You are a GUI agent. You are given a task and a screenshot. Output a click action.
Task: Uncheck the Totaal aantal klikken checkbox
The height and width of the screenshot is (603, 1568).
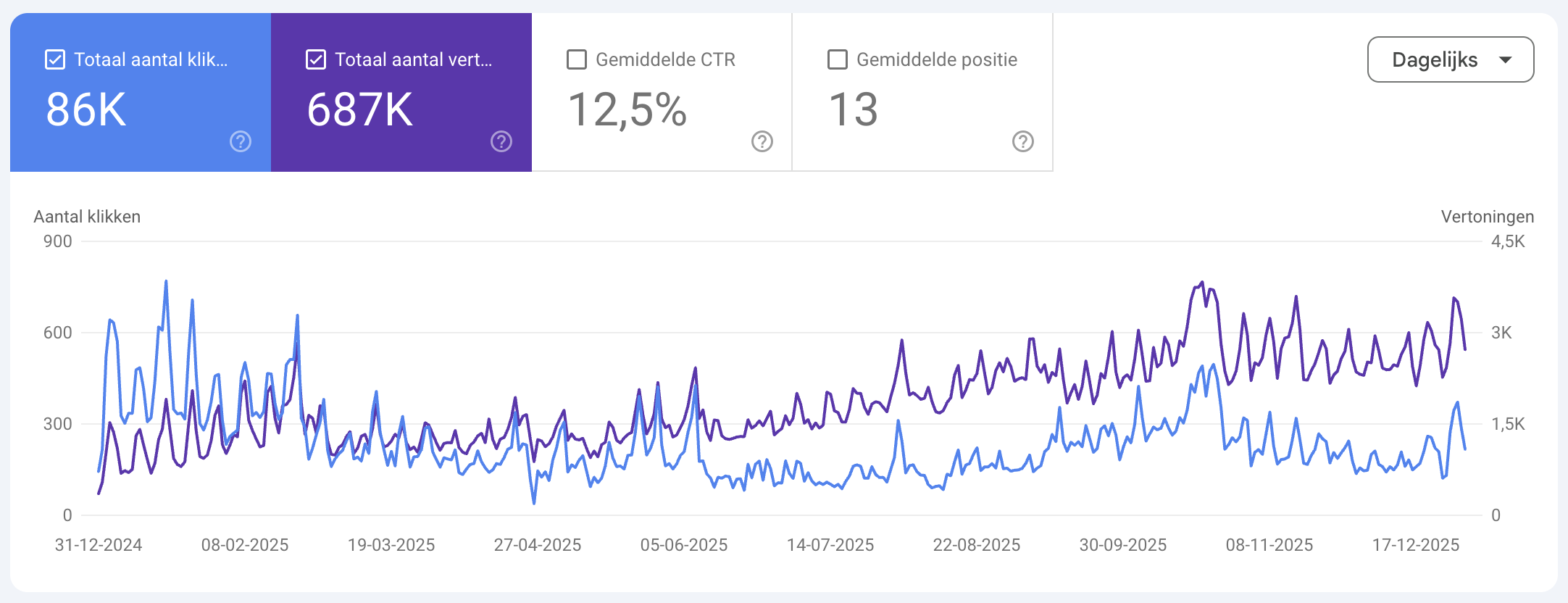click(55, 59)
